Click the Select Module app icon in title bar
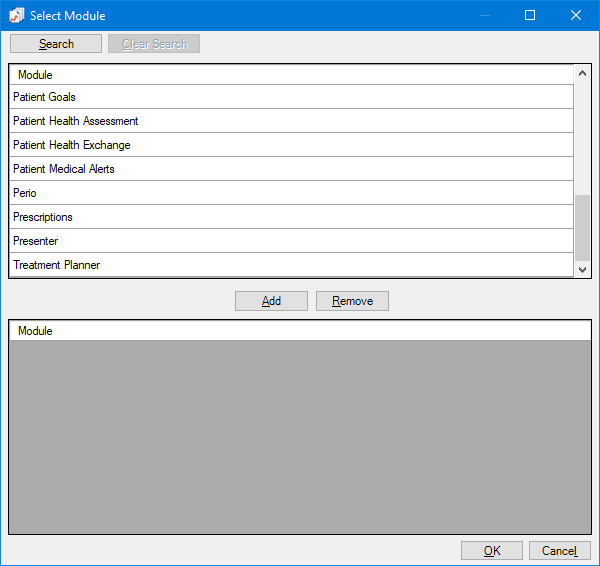The width and height of the screenshot is (600, 566). 16,15
